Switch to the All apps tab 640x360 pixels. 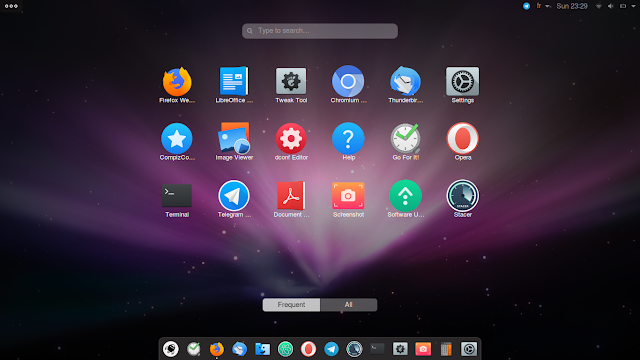coord(349,305)
